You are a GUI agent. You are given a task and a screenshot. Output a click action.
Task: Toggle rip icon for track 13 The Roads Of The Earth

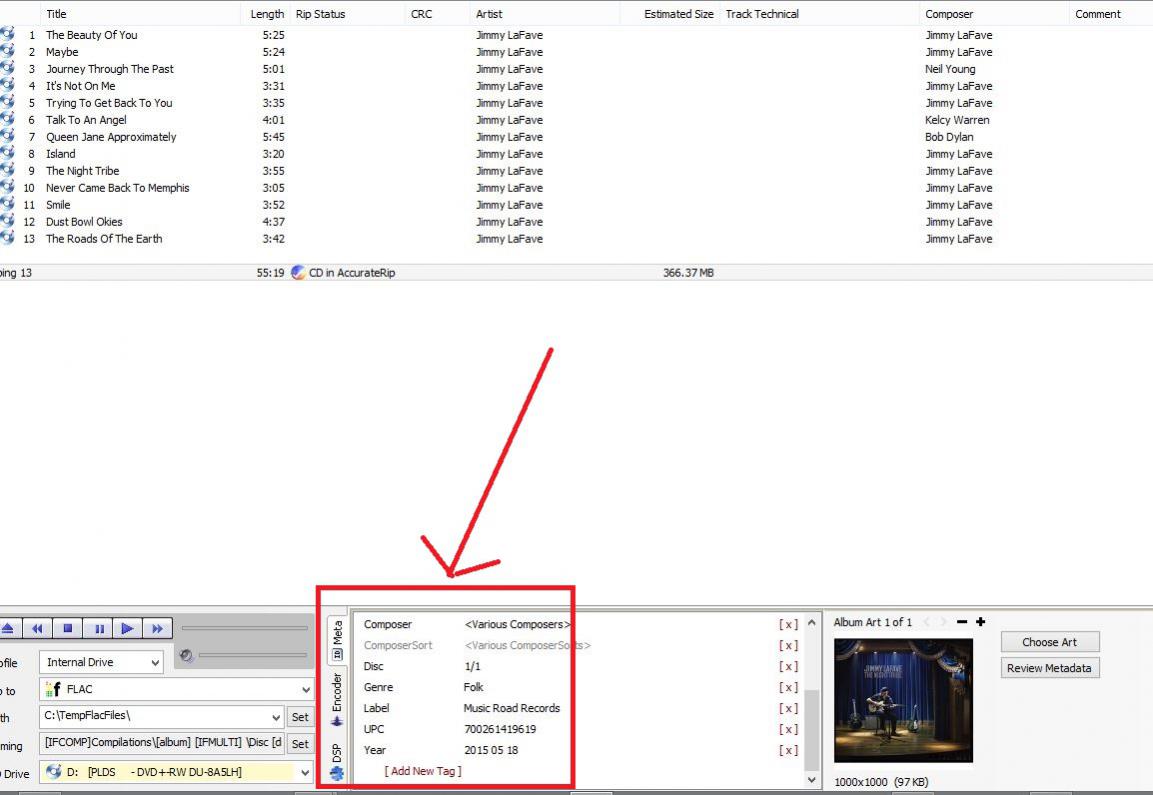[7, 239]
